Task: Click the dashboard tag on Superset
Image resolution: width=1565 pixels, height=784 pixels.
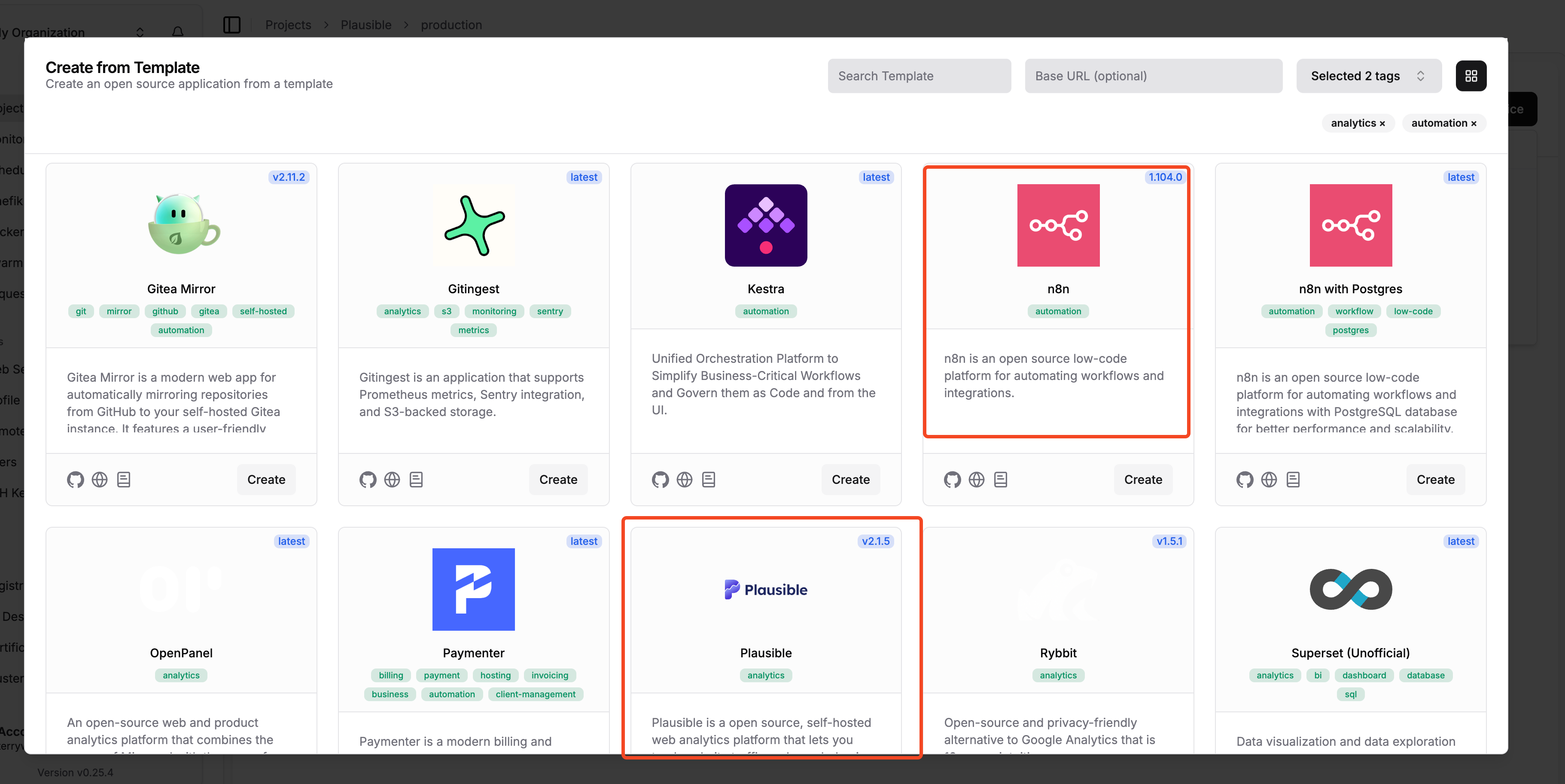Action: tap(1364, 675)
